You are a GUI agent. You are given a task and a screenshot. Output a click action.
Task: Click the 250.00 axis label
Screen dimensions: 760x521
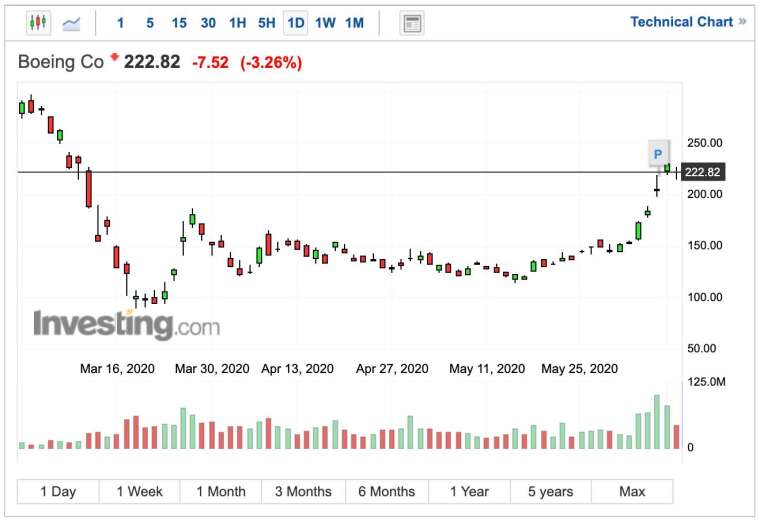[x=704, y=143]
